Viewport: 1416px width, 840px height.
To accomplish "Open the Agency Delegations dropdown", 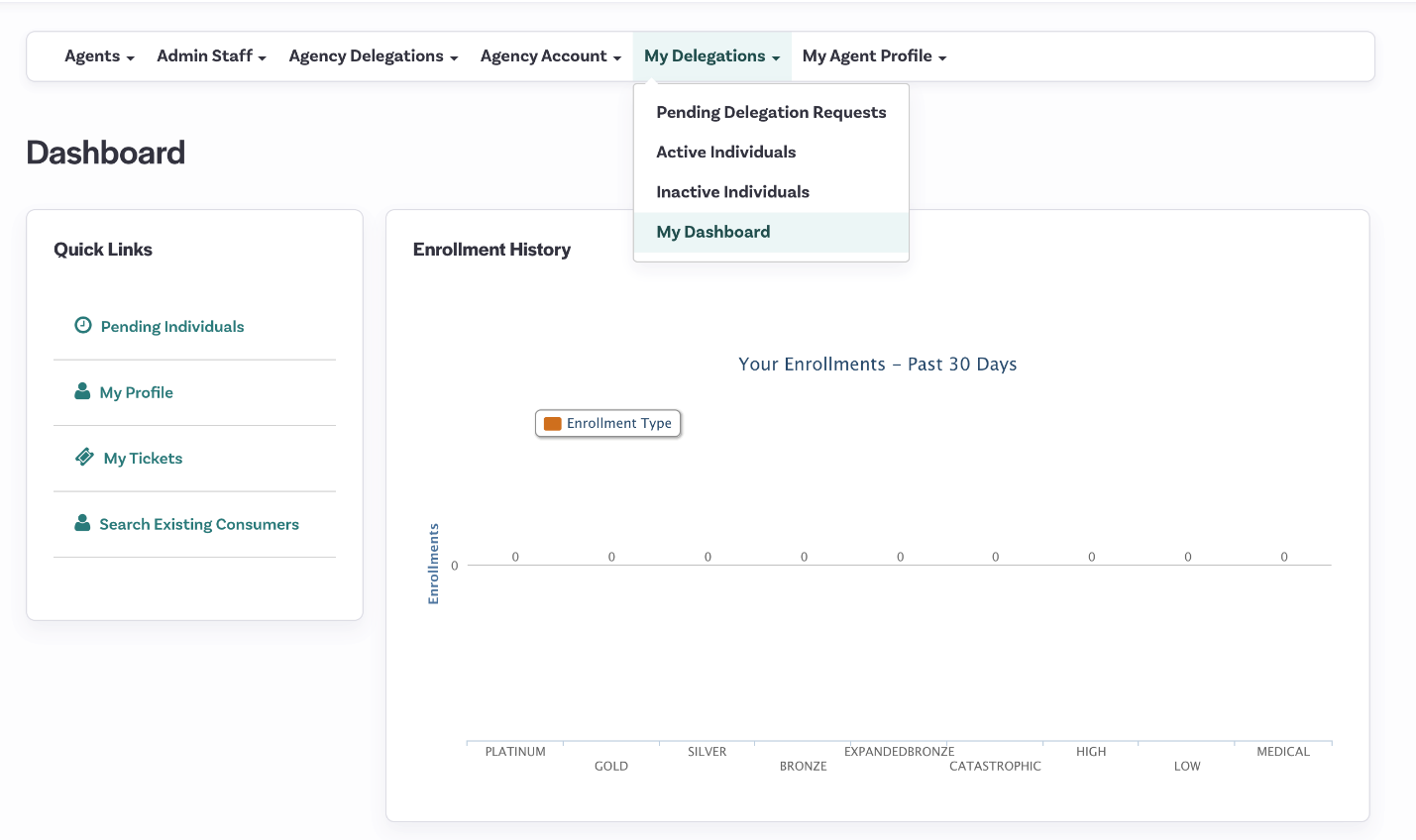I will point(374,56).
